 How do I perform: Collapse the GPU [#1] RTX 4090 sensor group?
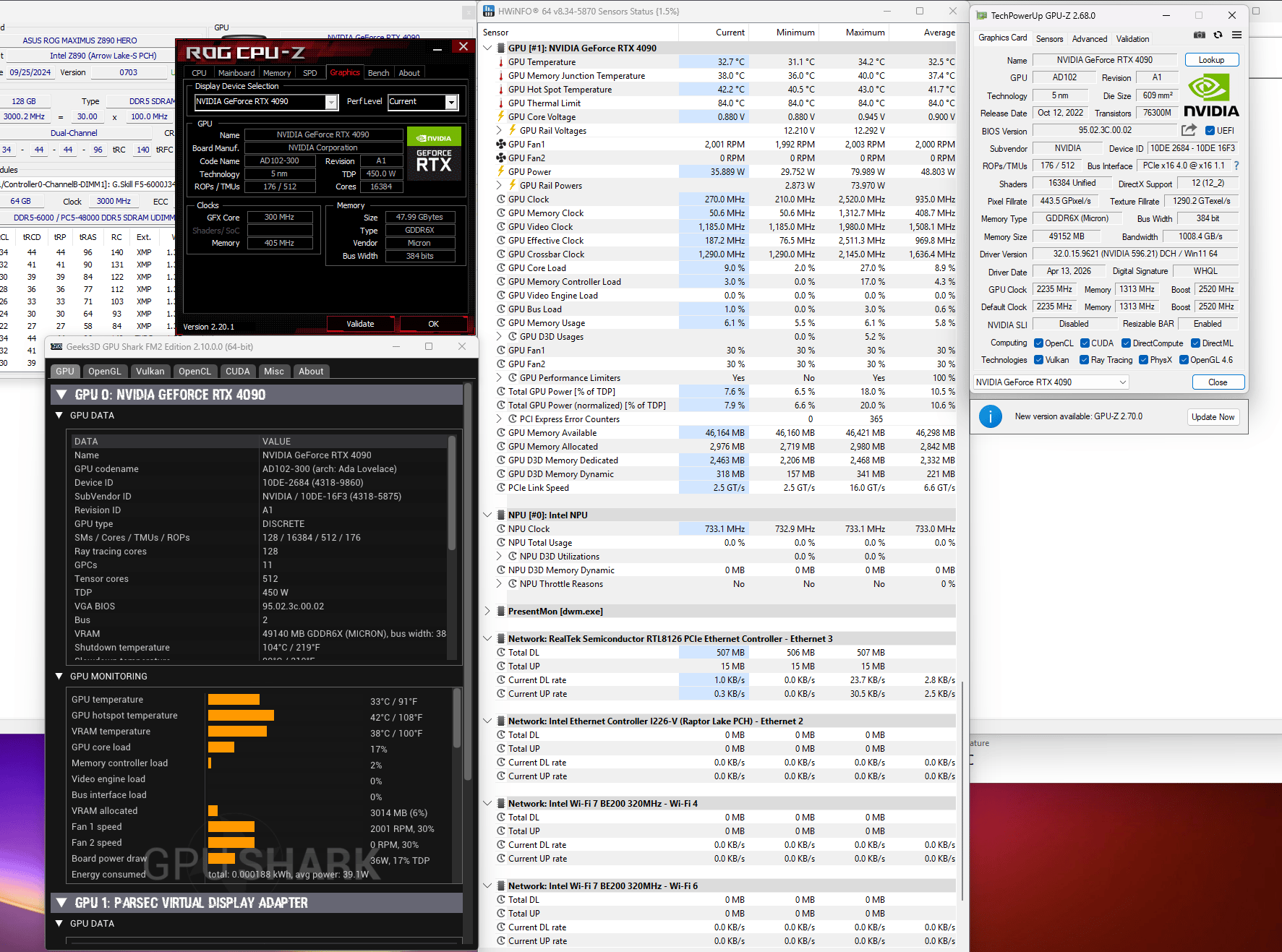tap(488, 48)
